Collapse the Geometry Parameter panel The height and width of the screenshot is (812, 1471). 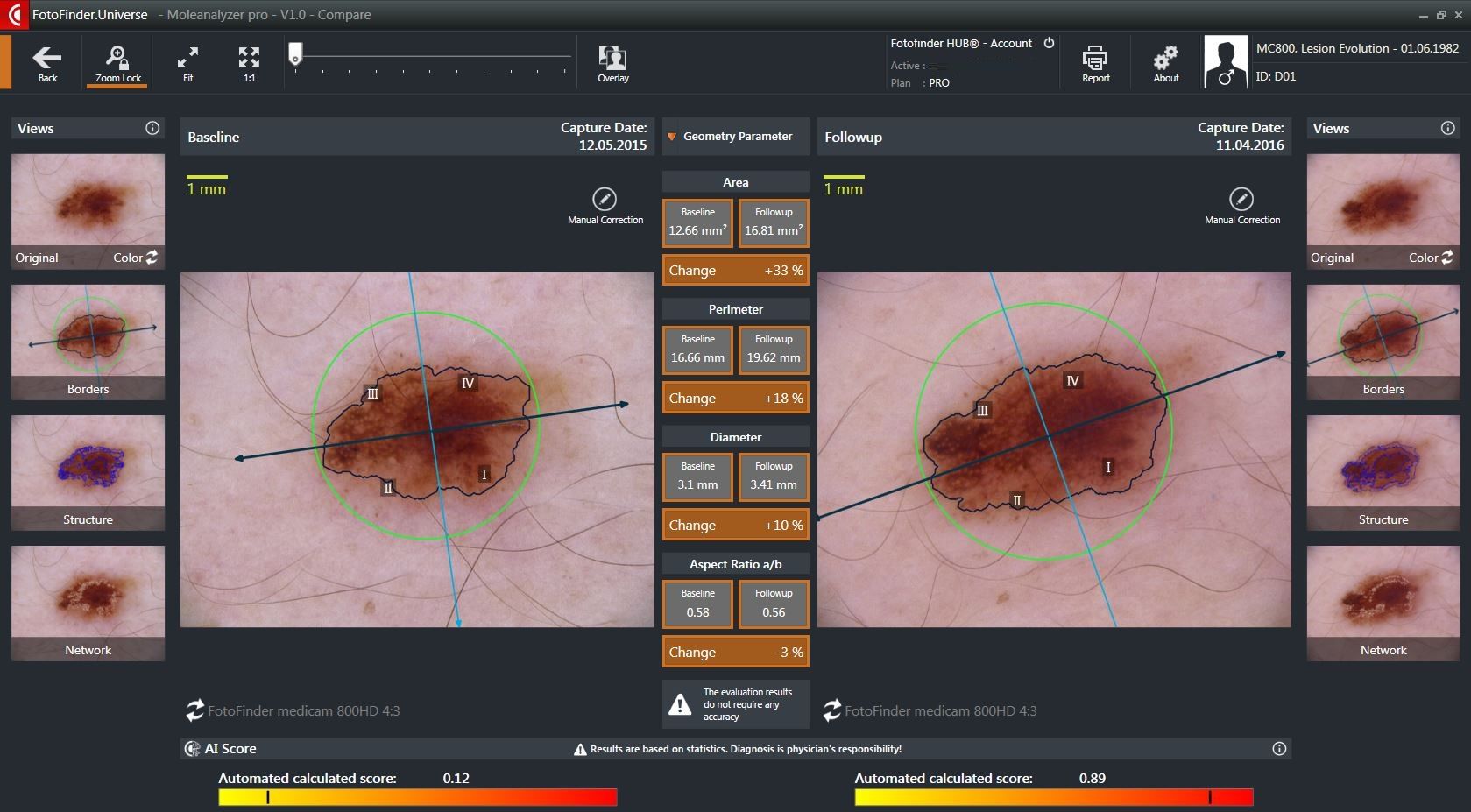(672, 137)
